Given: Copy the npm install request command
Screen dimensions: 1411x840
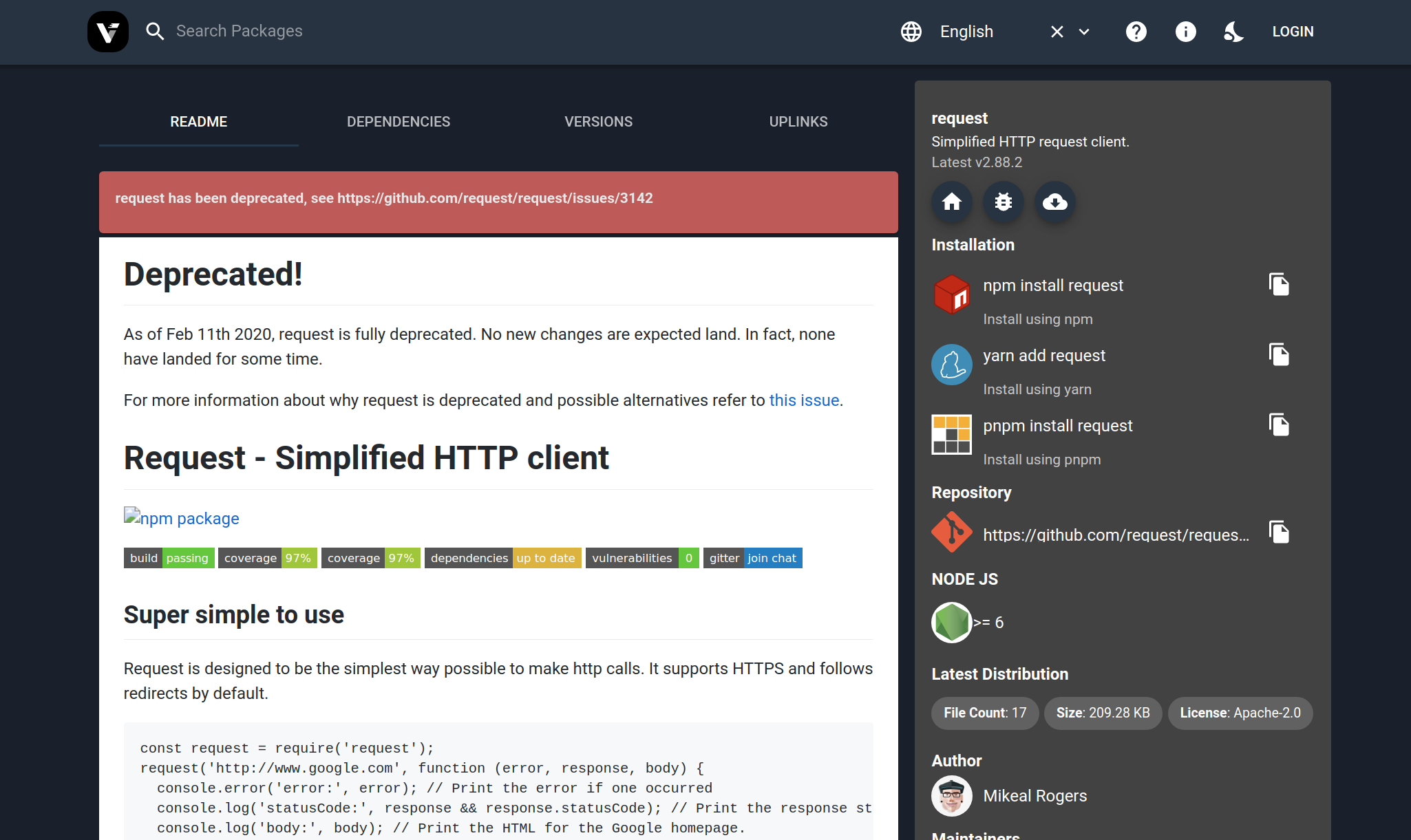Looking at the screenshot, I should point(1278,285).
